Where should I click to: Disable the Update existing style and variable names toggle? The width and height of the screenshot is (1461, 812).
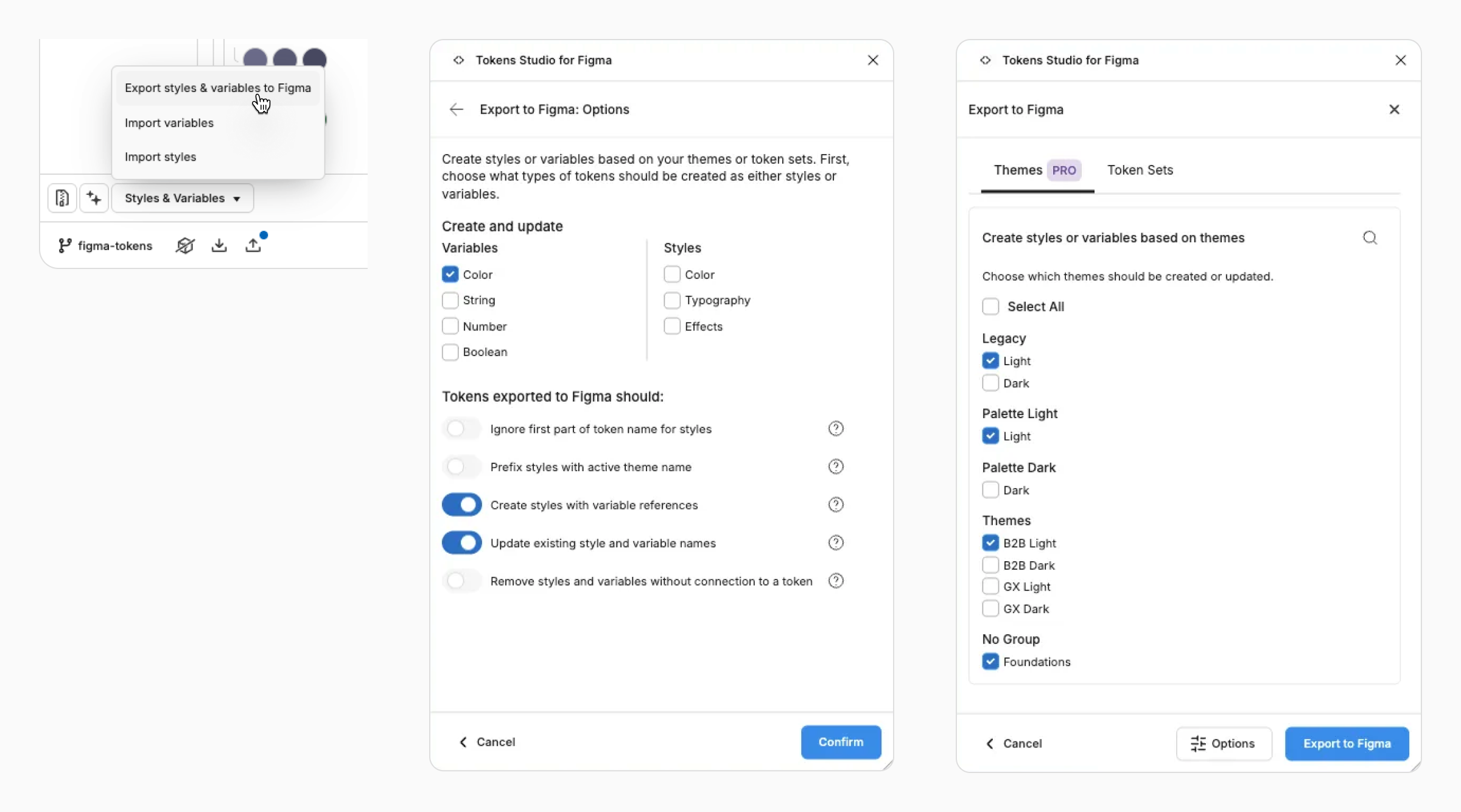[x=461, y=542]
